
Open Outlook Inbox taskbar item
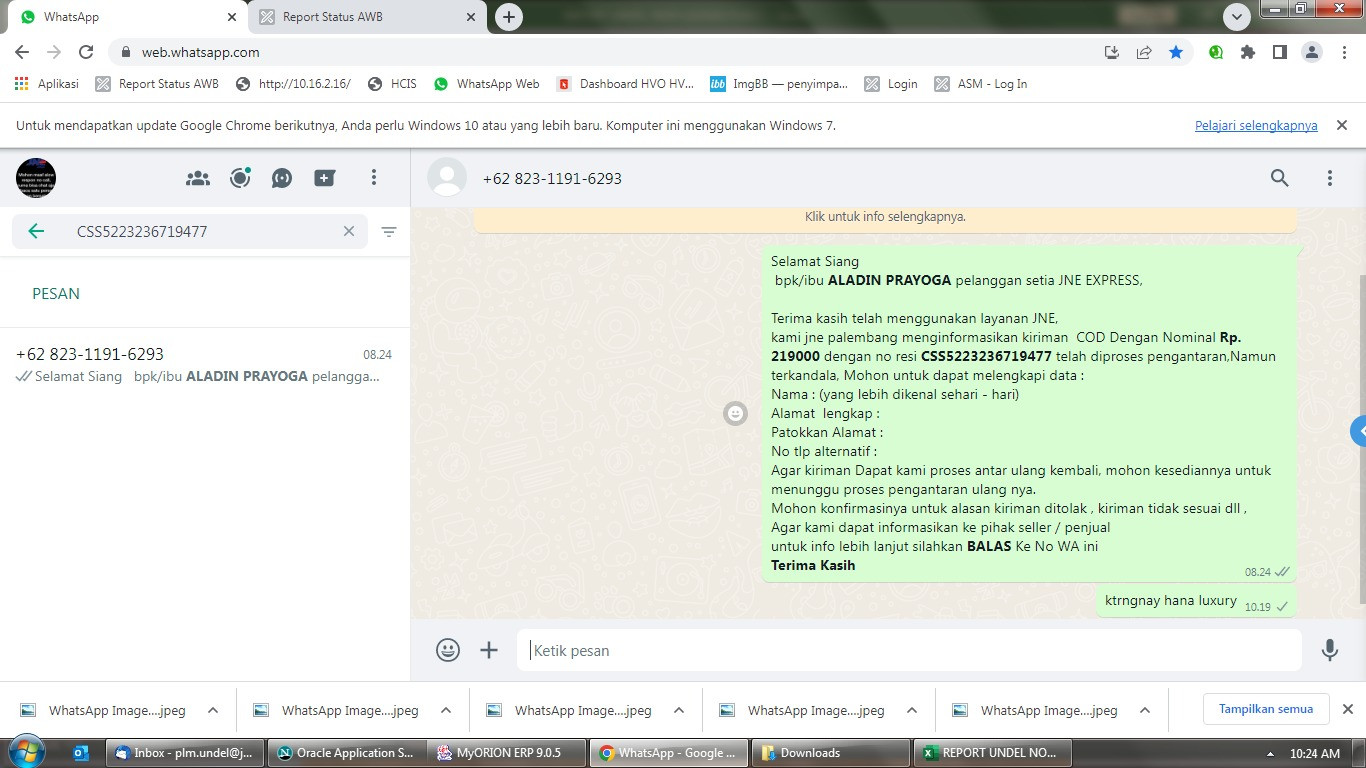click(x=184, y=753)
